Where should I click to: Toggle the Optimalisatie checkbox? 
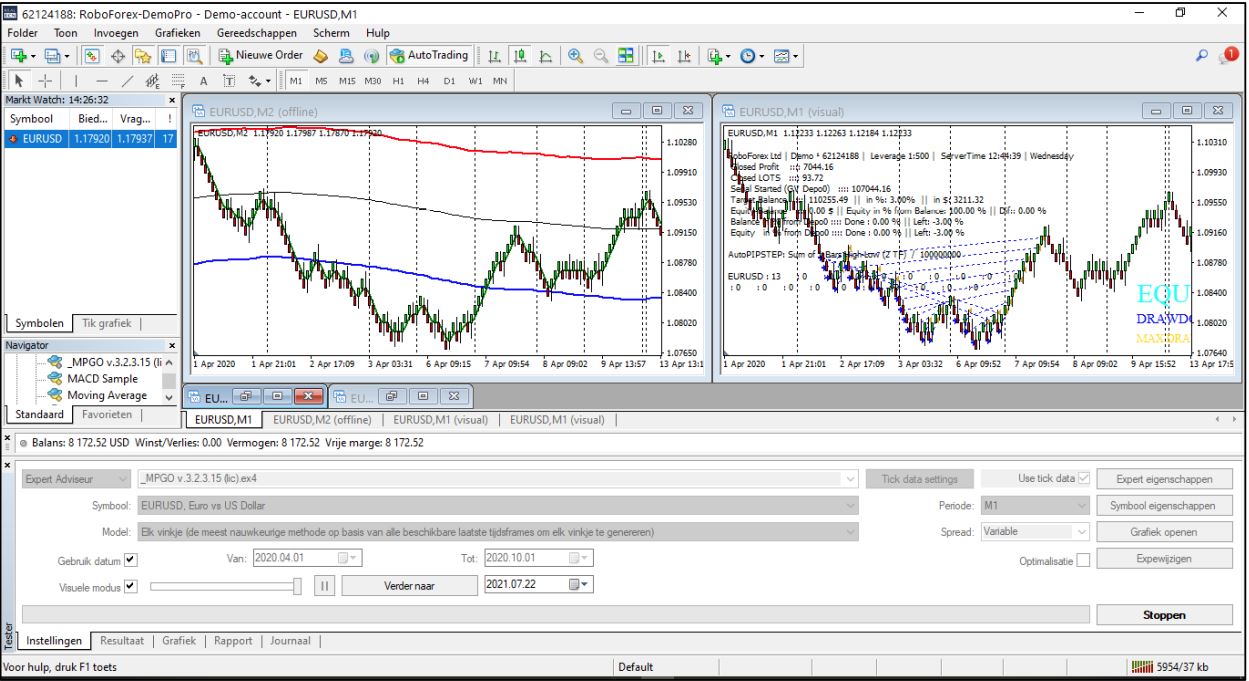pos(1083,560)
